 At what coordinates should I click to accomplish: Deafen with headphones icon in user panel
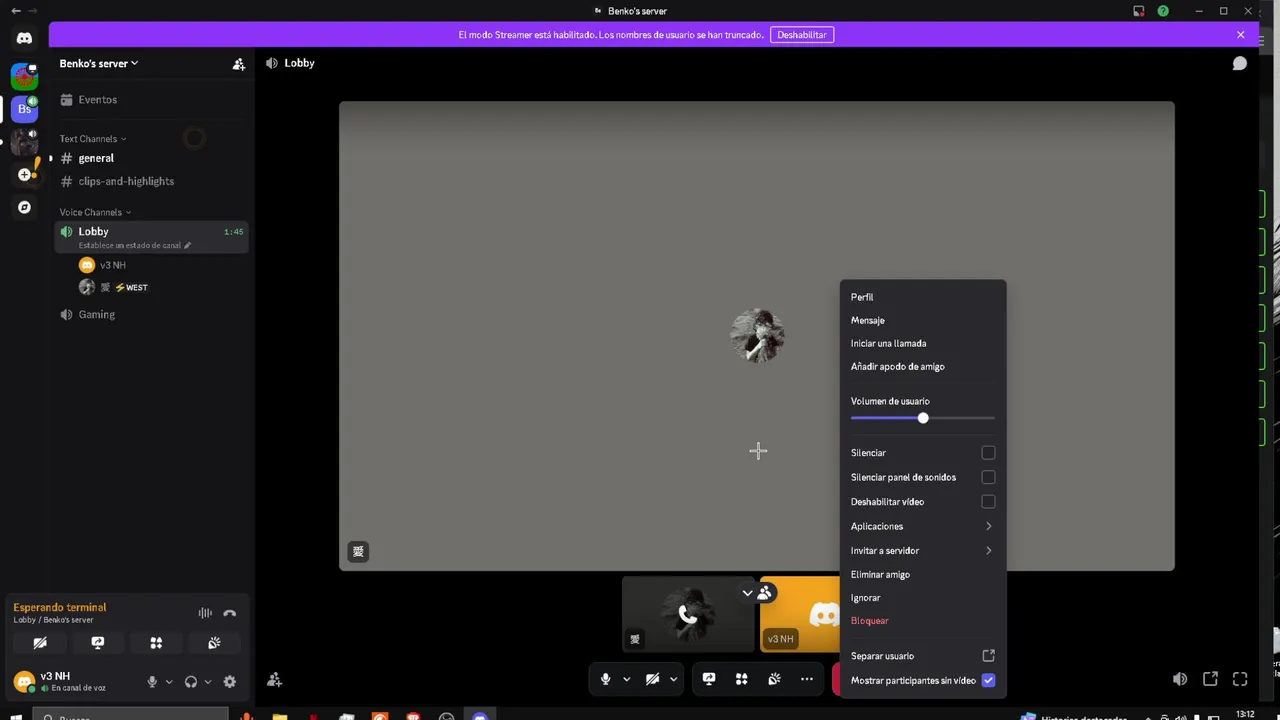191,682
